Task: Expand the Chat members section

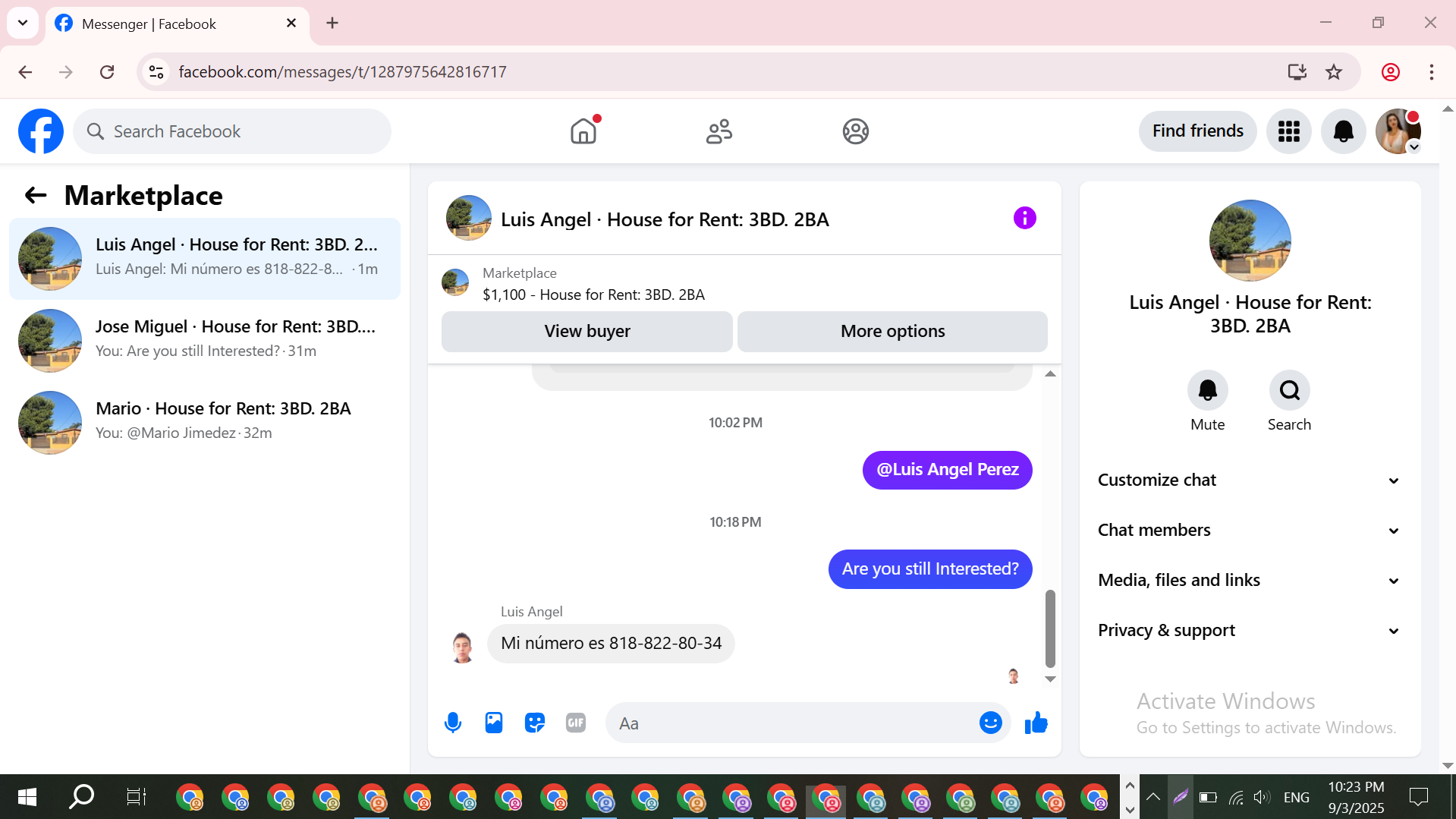Action: coord(1250,531)
